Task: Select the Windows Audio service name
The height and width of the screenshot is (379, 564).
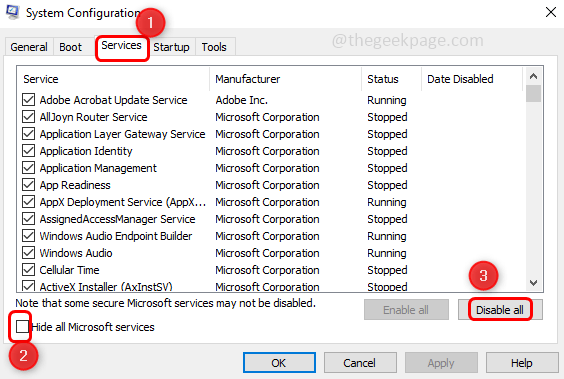Action: (76, 253)
